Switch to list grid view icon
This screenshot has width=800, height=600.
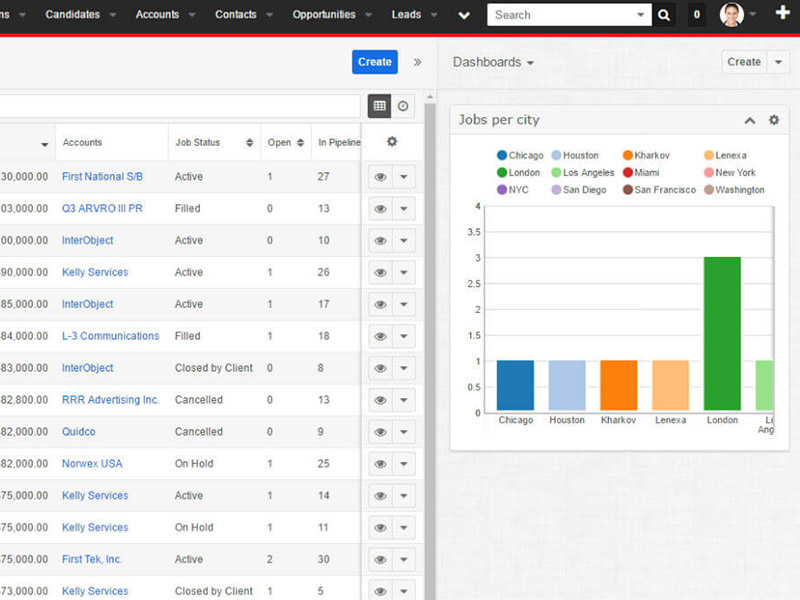[x=380, y=106]
